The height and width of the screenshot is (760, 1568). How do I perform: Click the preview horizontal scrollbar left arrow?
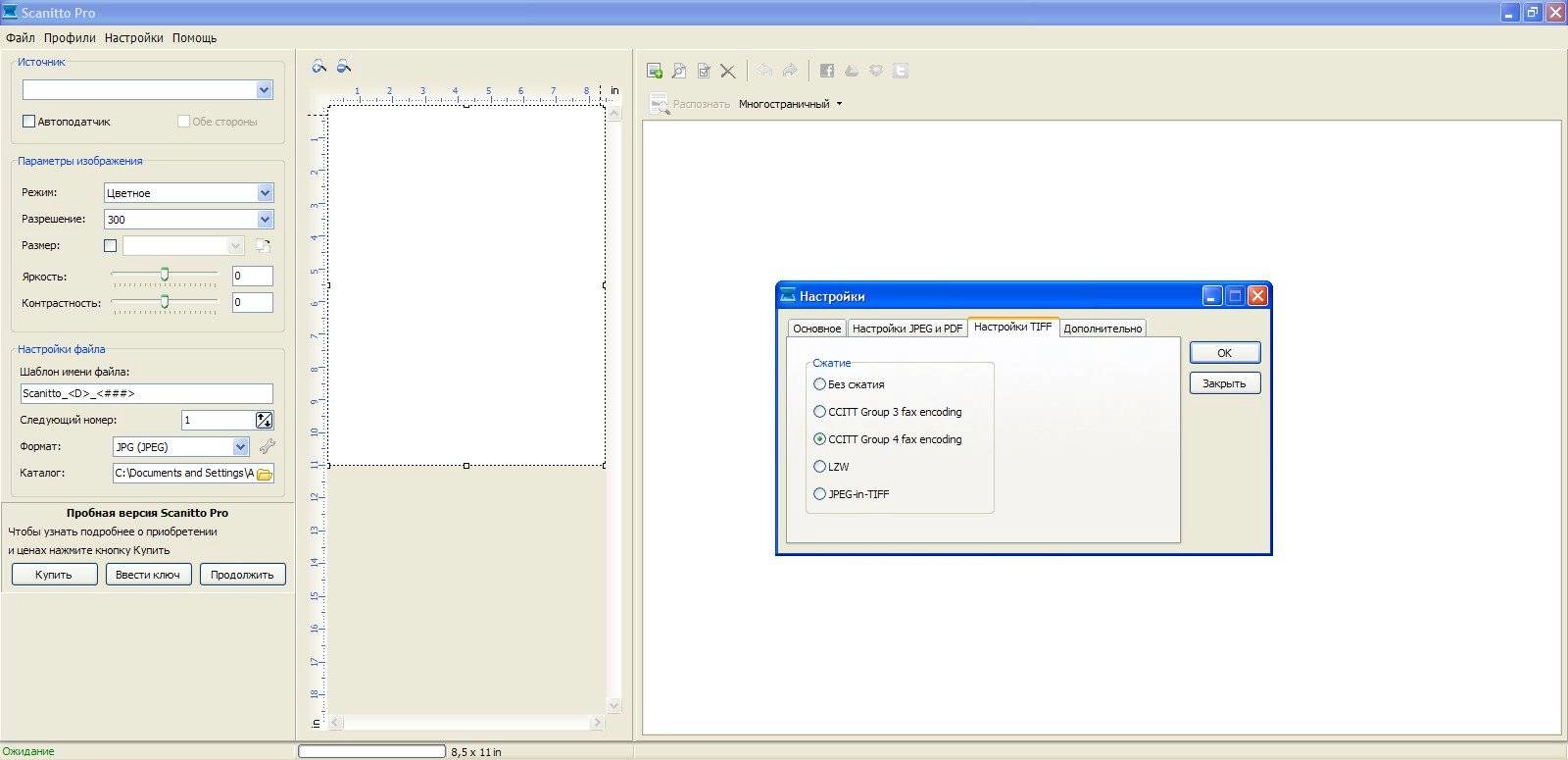334,723
